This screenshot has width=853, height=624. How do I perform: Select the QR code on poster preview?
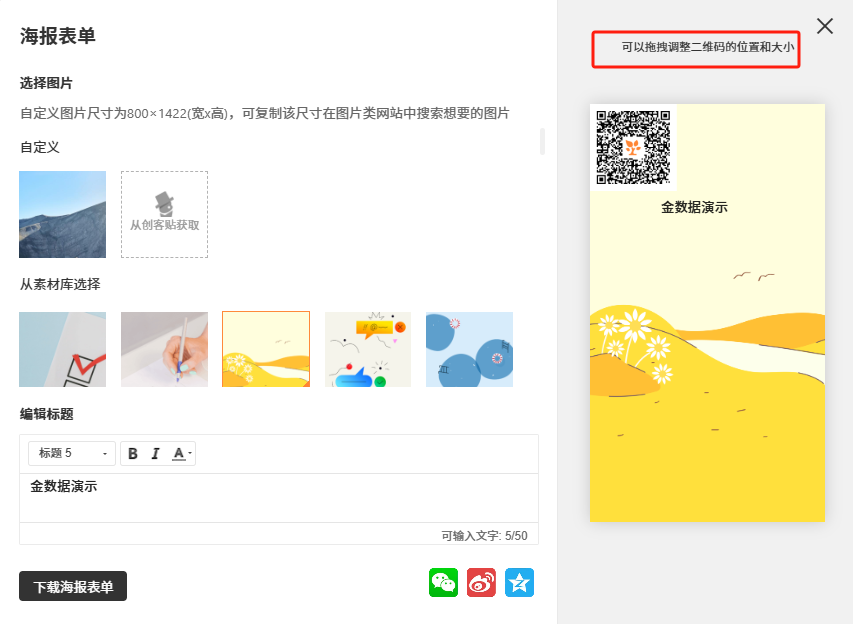(x=633, y=147)
